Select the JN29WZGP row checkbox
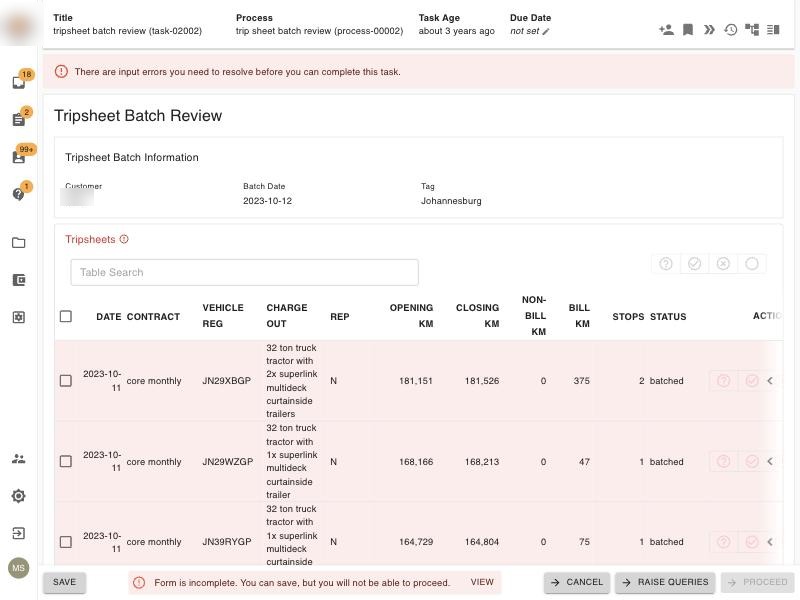The height and width of the screenshot is (600, 800). pos(66,462)
